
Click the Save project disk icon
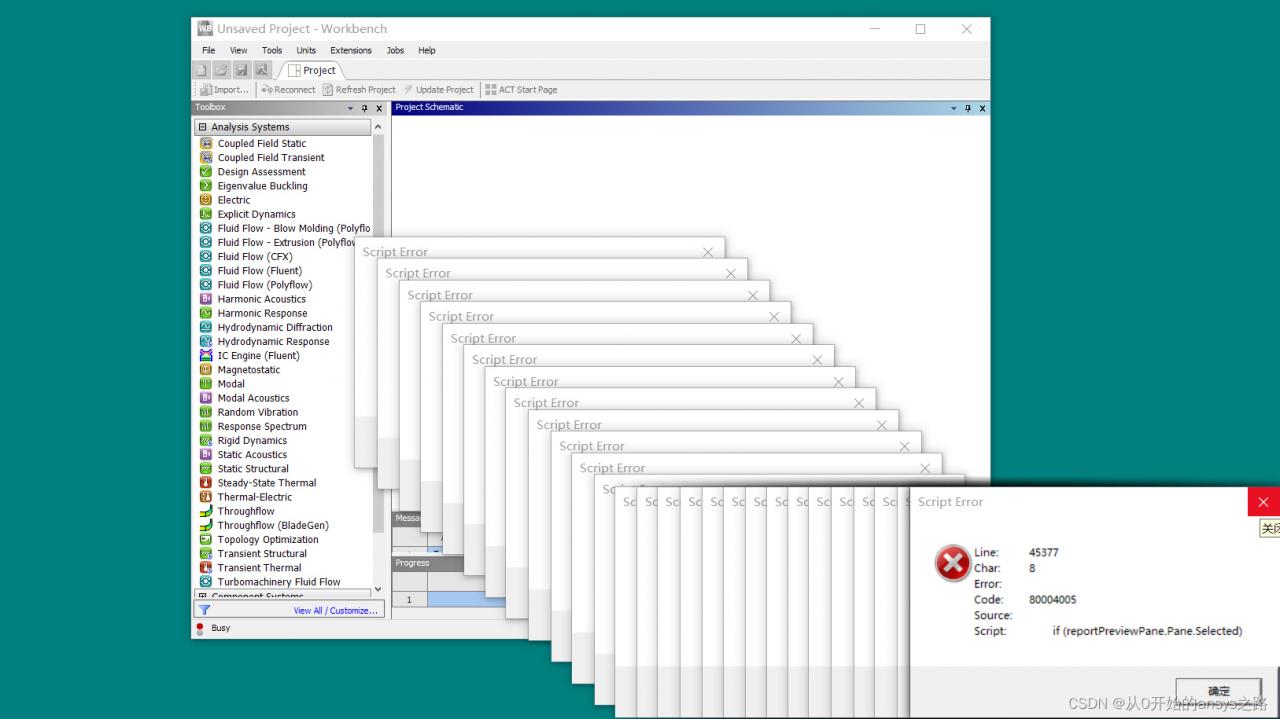pos(241,70)
